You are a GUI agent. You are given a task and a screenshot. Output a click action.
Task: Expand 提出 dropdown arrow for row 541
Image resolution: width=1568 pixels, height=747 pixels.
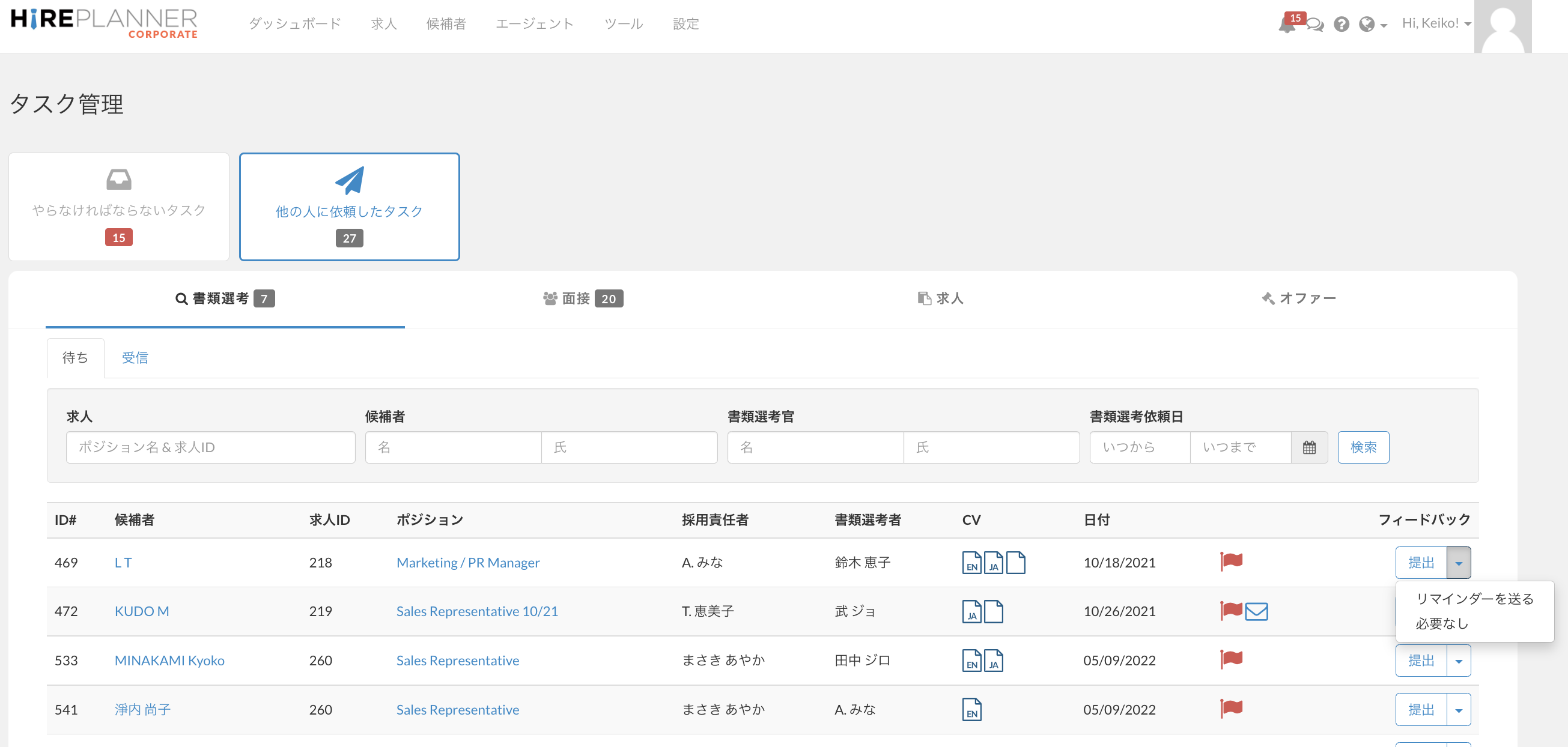pyautogui.click(x=1459, y=710)
